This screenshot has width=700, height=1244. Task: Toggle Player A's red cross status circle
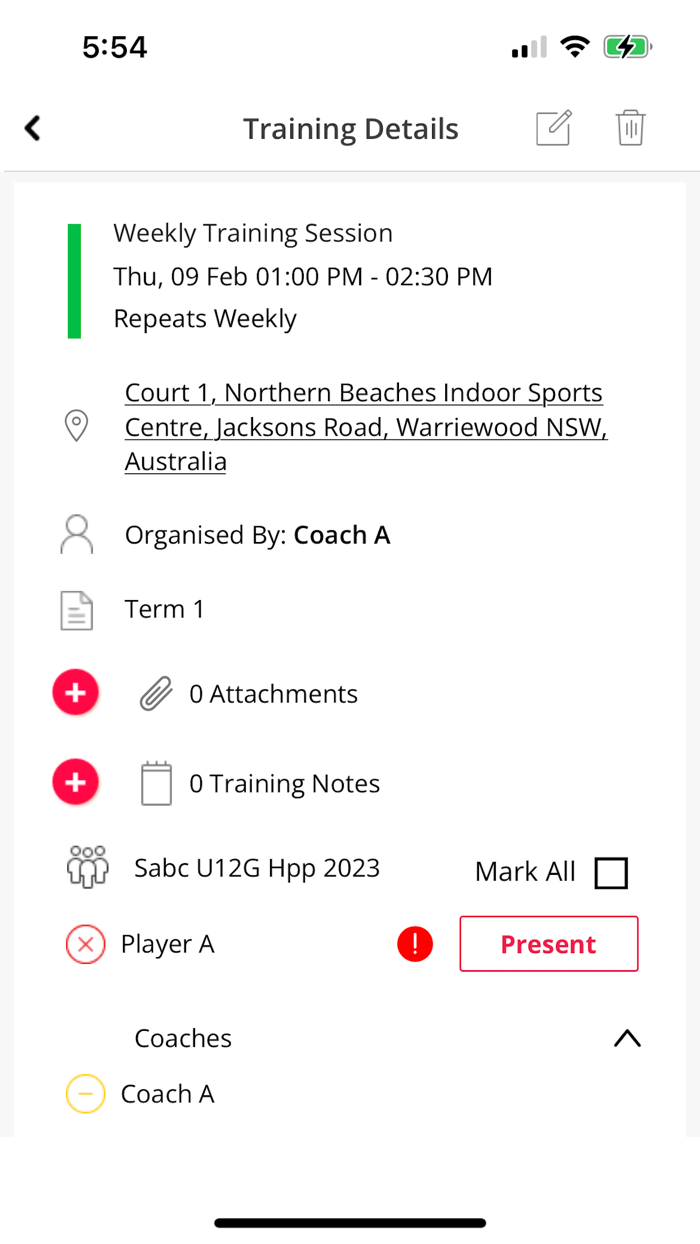click(x=86, y=943)
